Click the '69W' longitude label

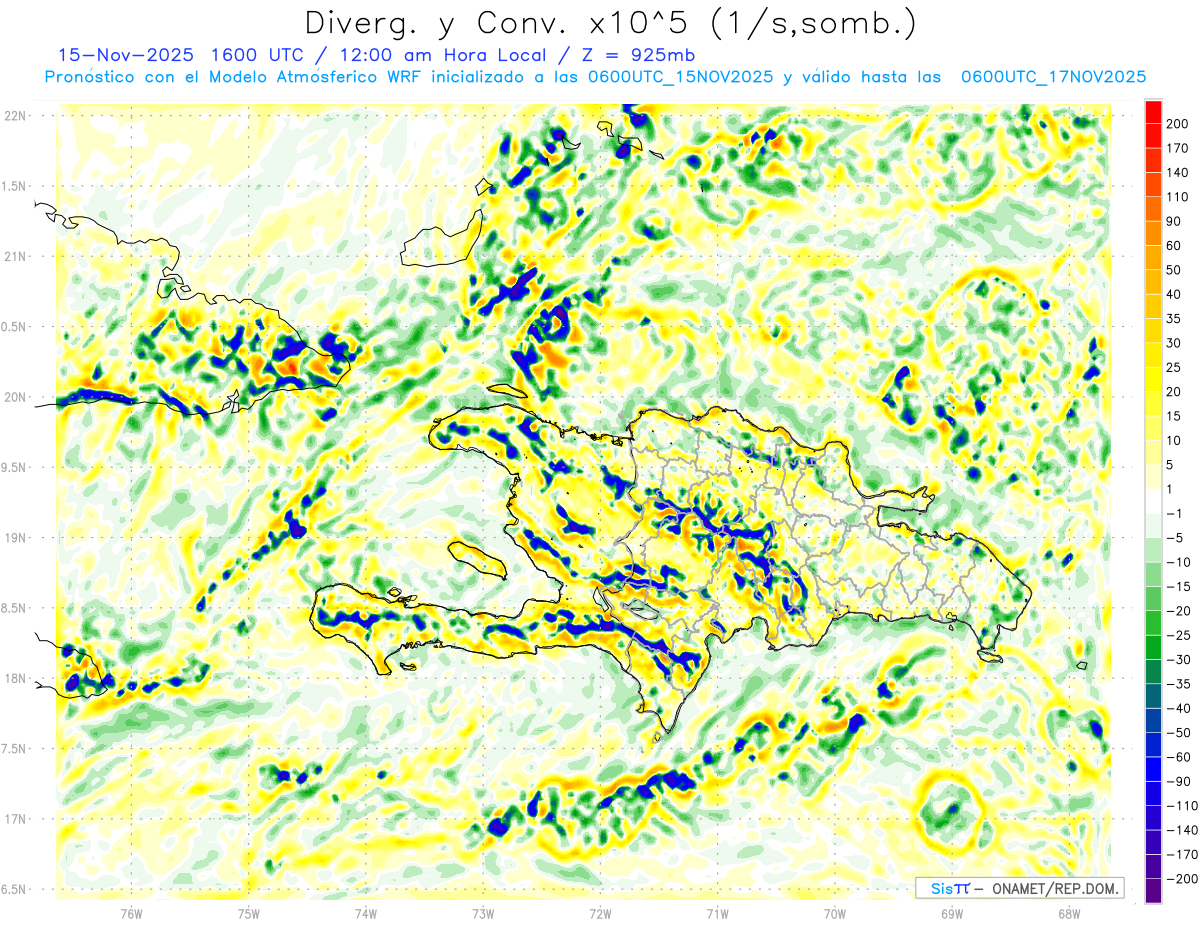tap(952, 913)
